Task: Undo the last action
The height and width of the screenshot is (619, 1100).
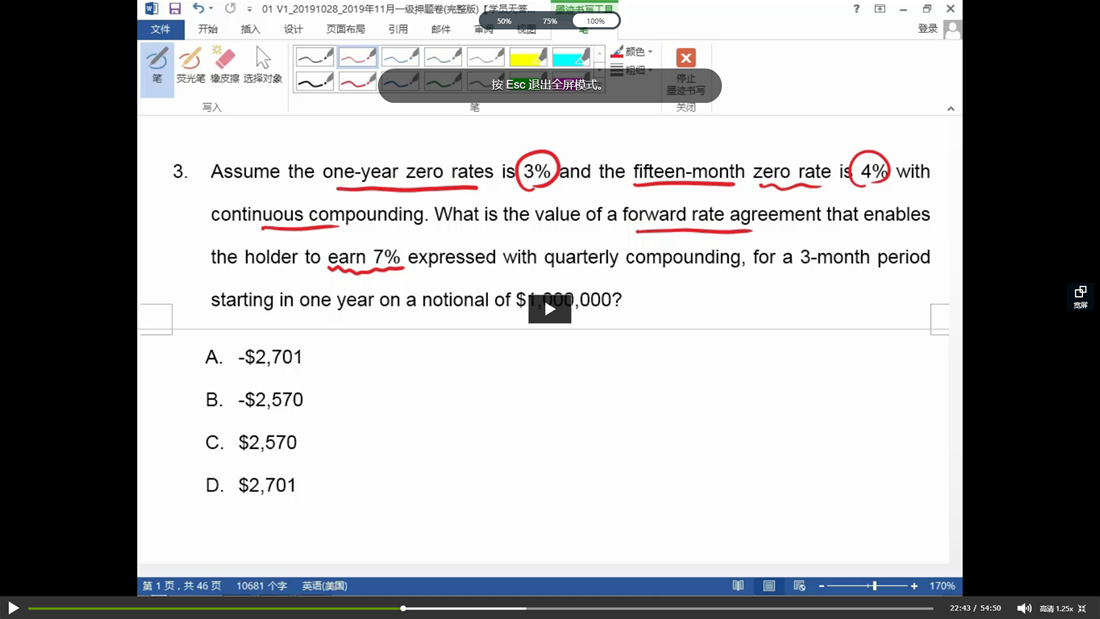Action: pos(198,8)
